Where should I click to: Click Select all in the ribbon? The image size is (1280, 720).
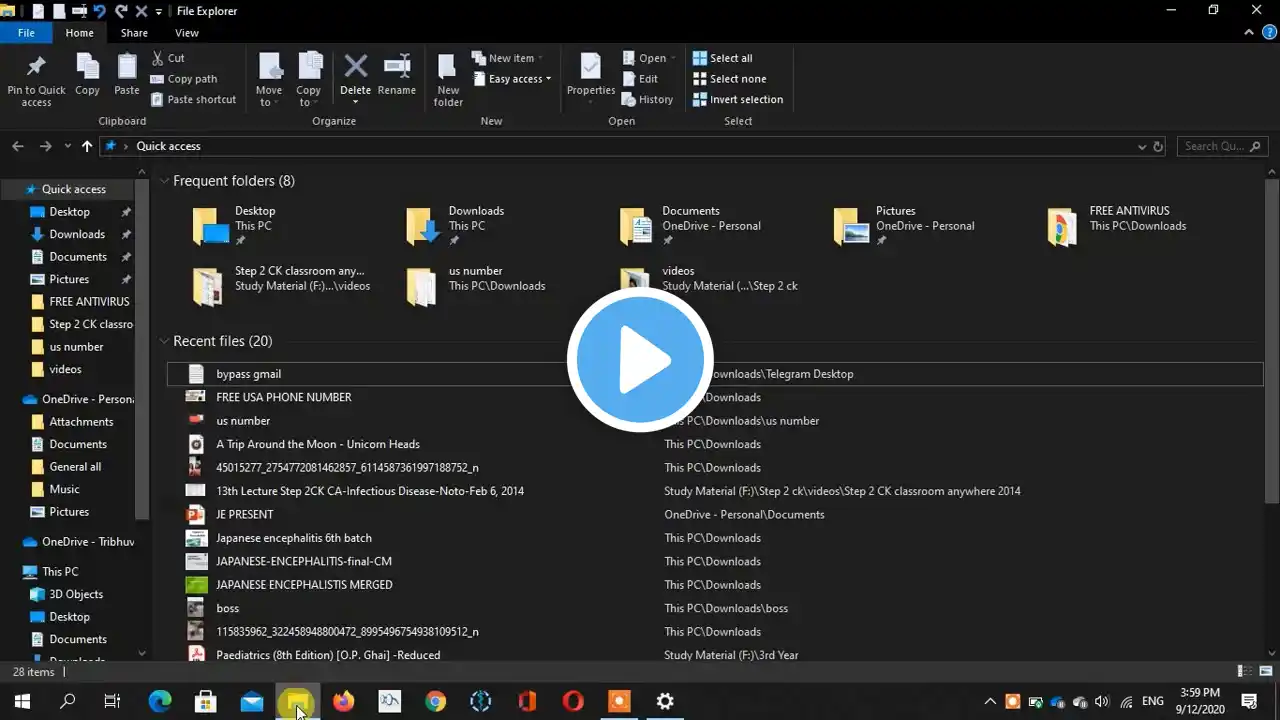(729, 58)
